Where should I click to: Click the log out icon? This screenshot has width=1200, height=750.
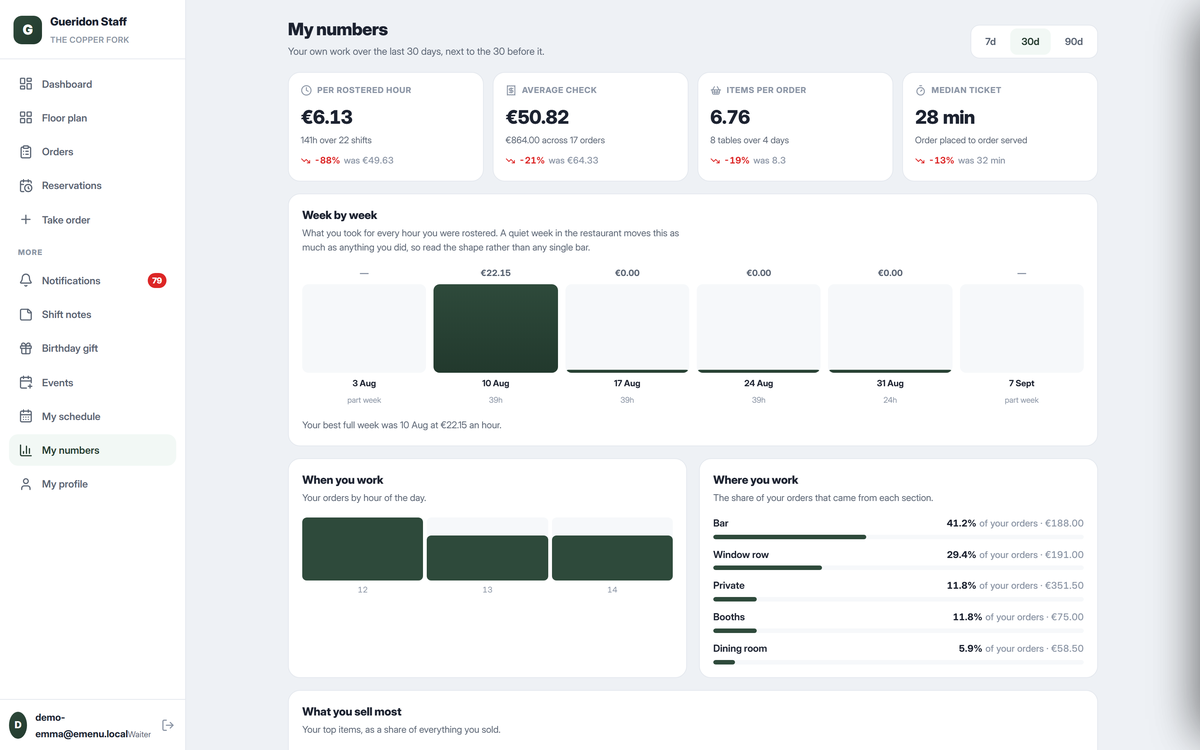168,725
